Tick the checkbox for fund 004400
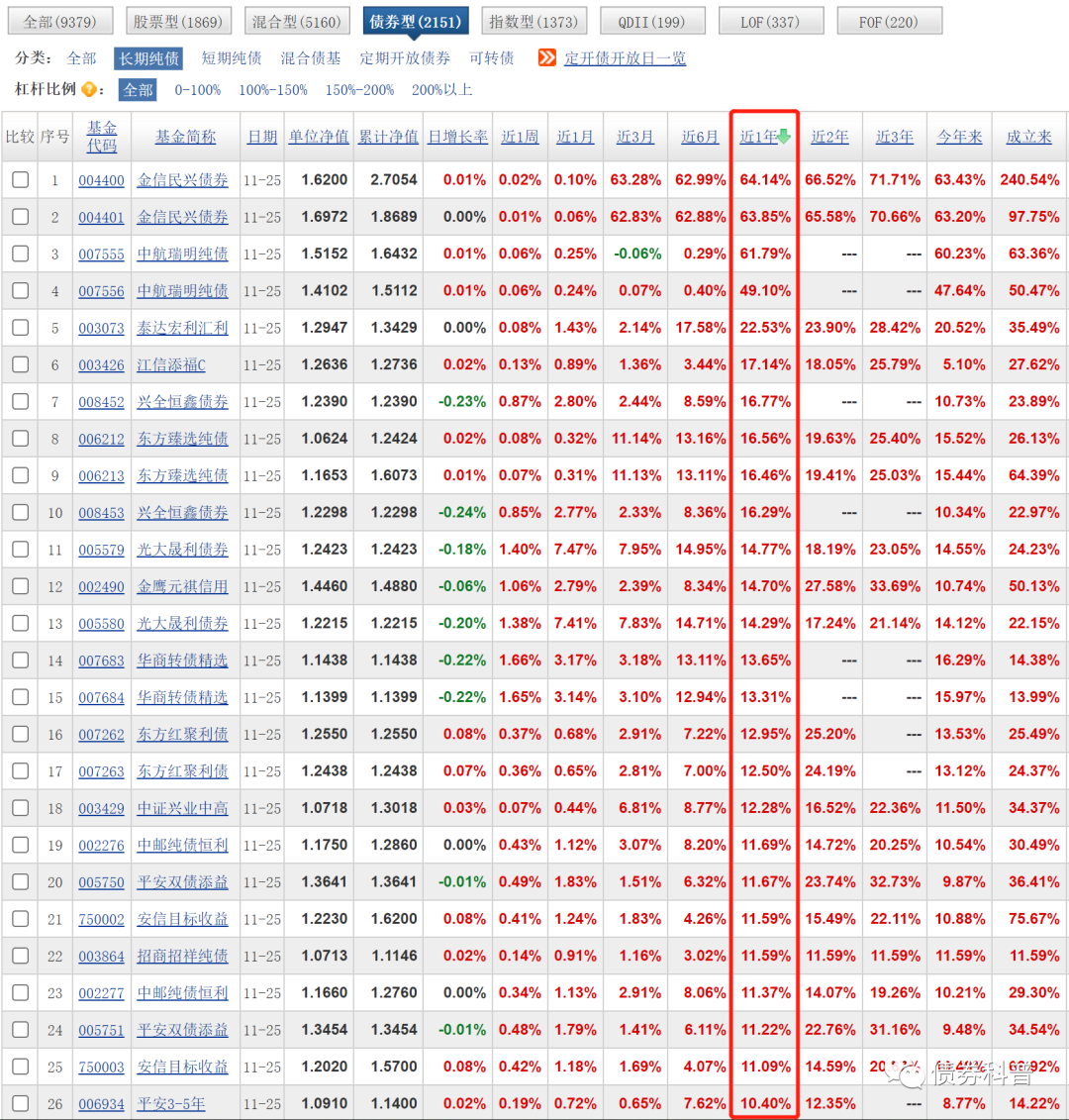 [x=20, y=180]
